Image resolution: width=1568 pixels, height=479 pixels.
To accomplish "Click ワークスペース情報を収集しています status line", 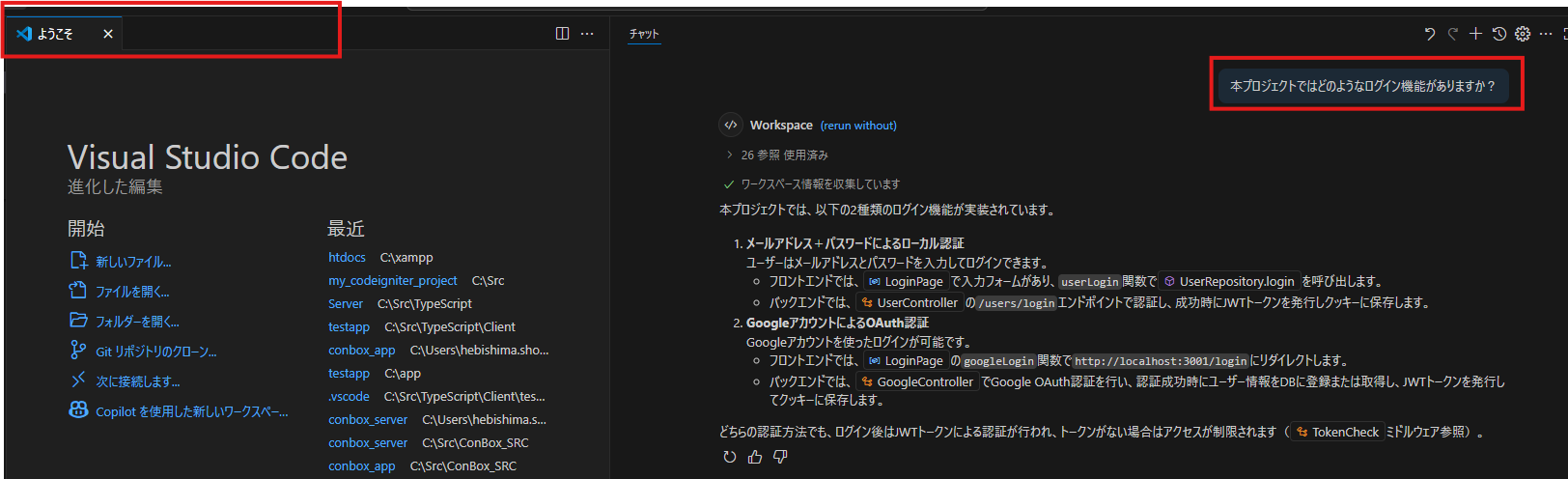I will click(812, 183).
